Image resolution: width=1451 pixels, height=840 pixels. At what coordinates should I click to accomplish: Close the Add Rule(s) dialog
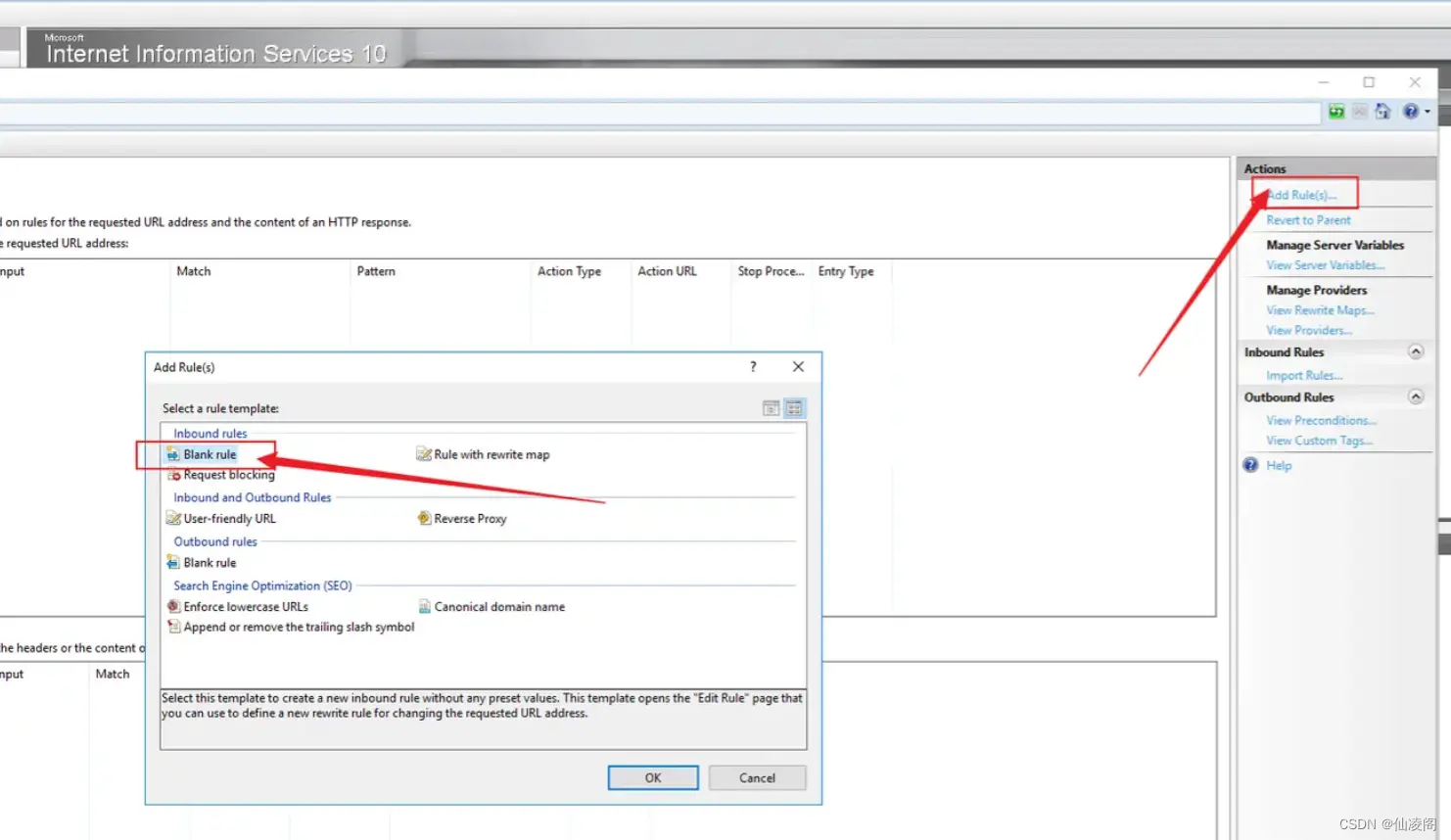pyautogui.click(x=798, y=366)
